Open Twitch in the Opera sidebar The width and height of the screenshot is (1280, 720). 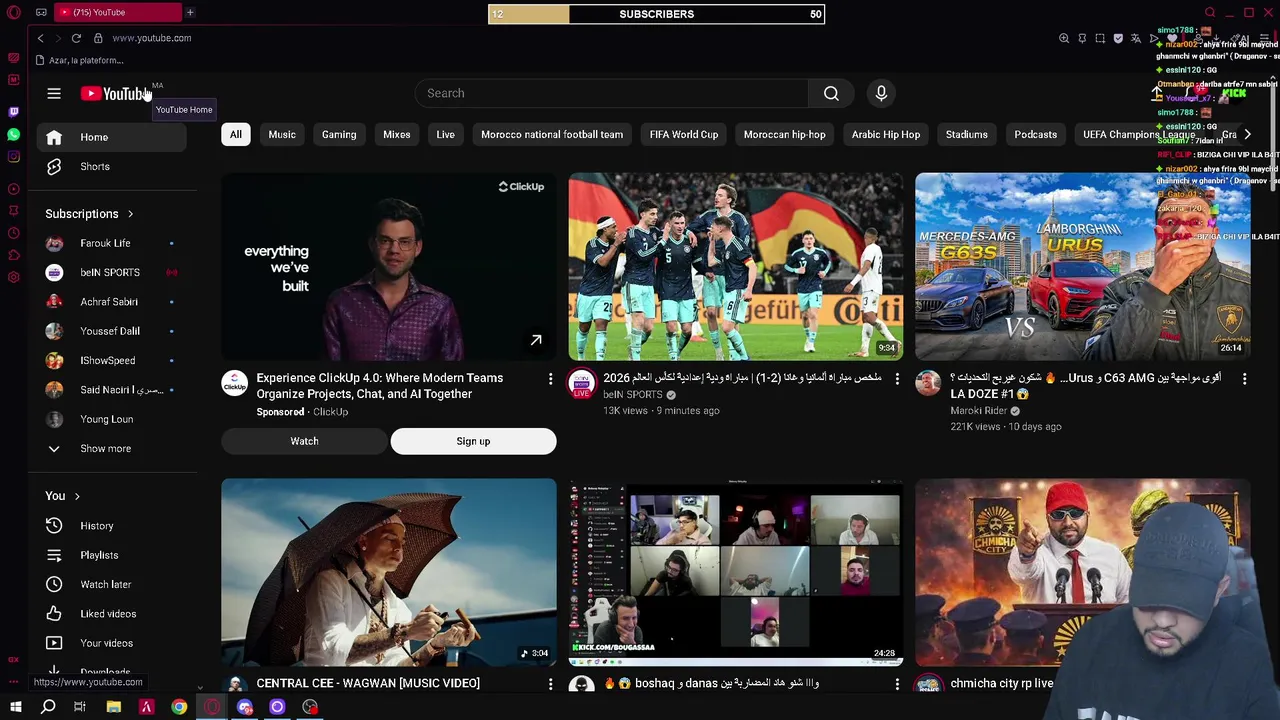[x=13, y=112]
